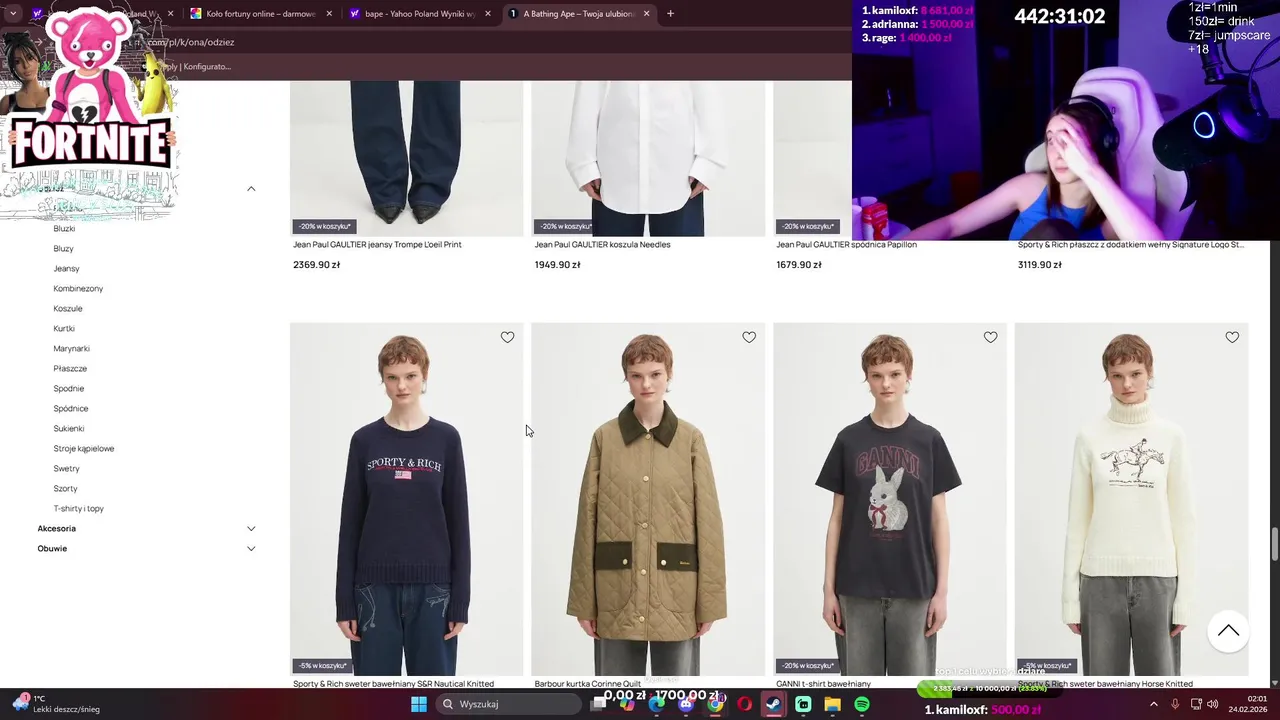Collapse the clothing category list chevron
This screenshot has height=720, width=1280.
coord(251,188)
